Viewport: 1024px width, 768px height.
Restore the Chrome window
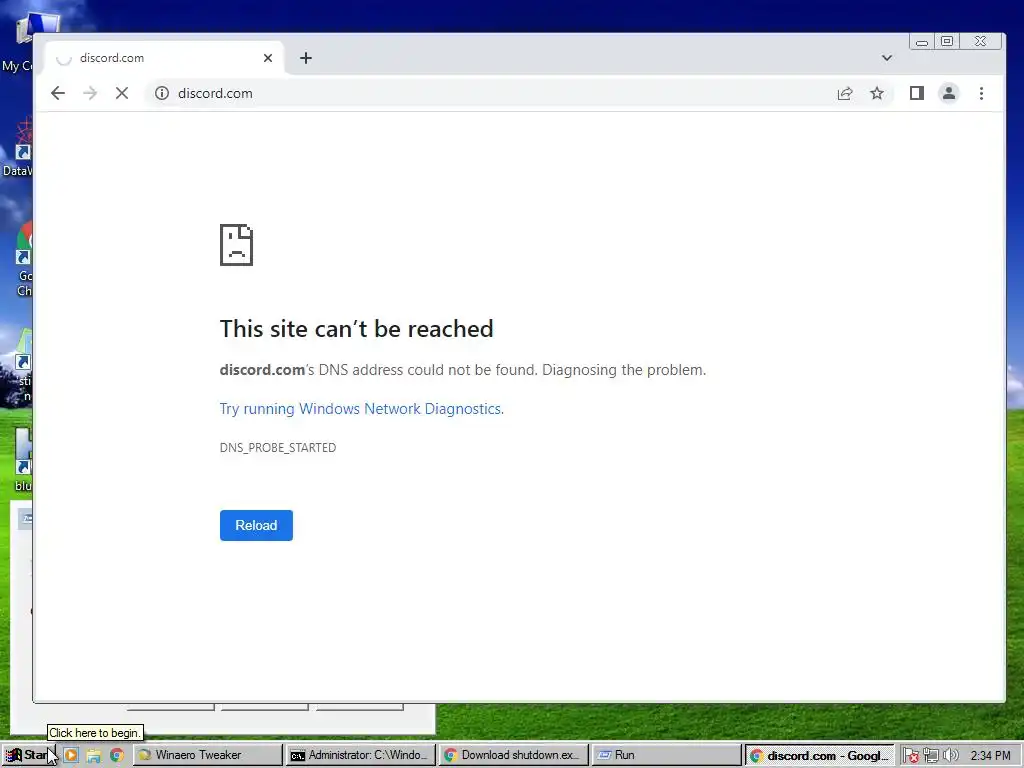point(947,42)
